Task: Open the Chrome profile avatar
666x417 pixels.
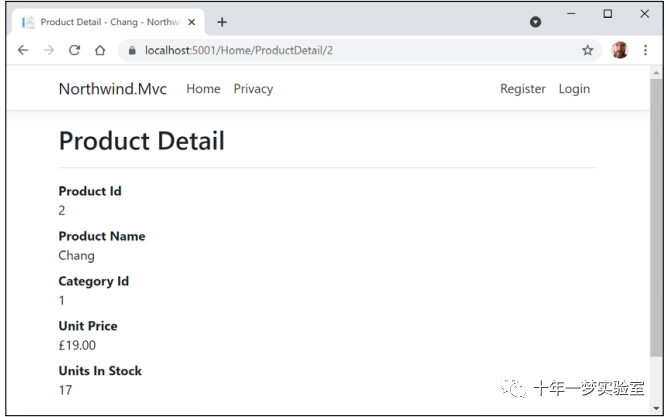Action: click(x=619, y=50)
